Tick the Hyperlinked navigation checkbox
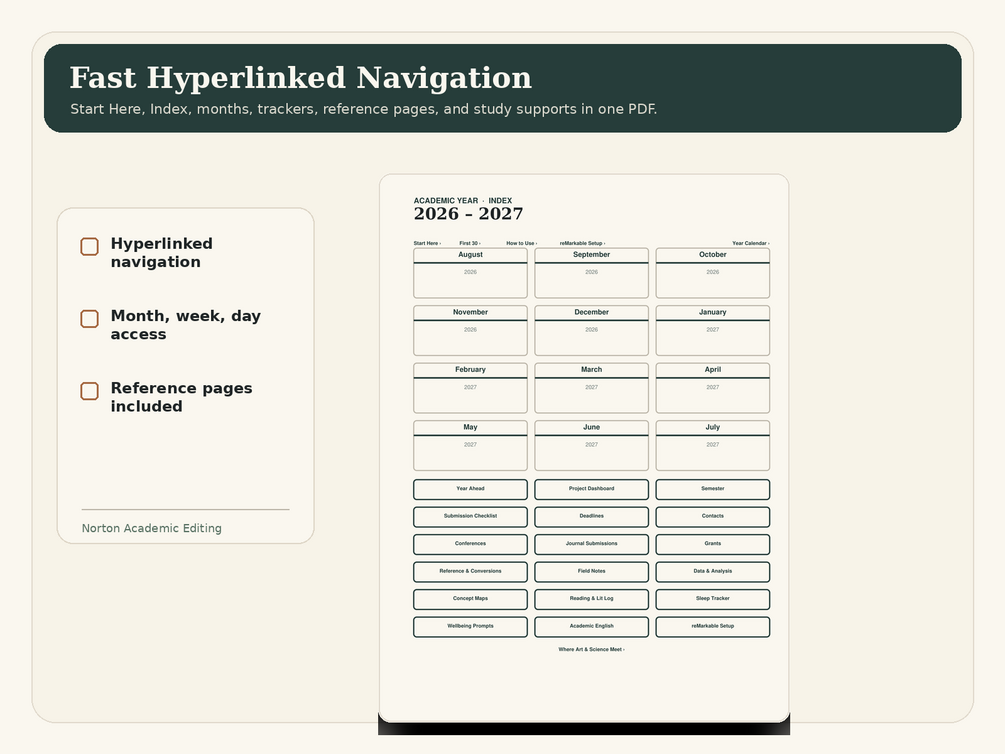 (x=89, y=246)
